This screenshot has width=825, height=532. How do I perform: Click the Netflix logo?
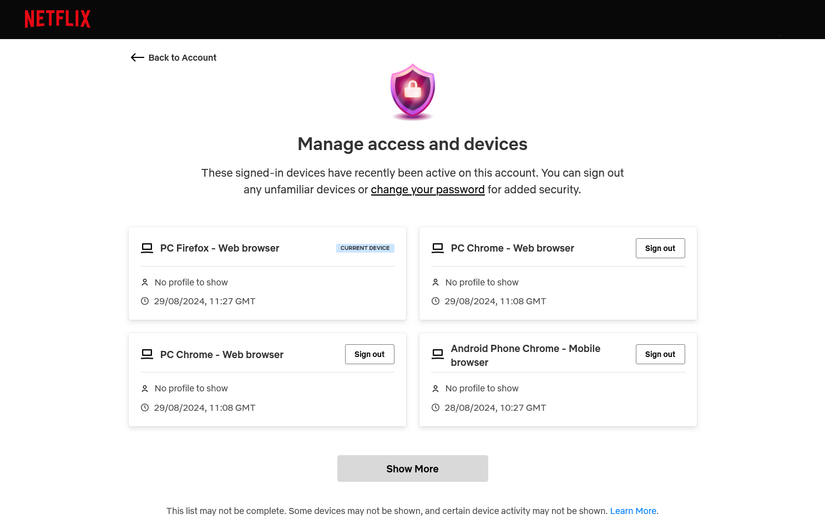pyautogui.click(x=57, y=19)
